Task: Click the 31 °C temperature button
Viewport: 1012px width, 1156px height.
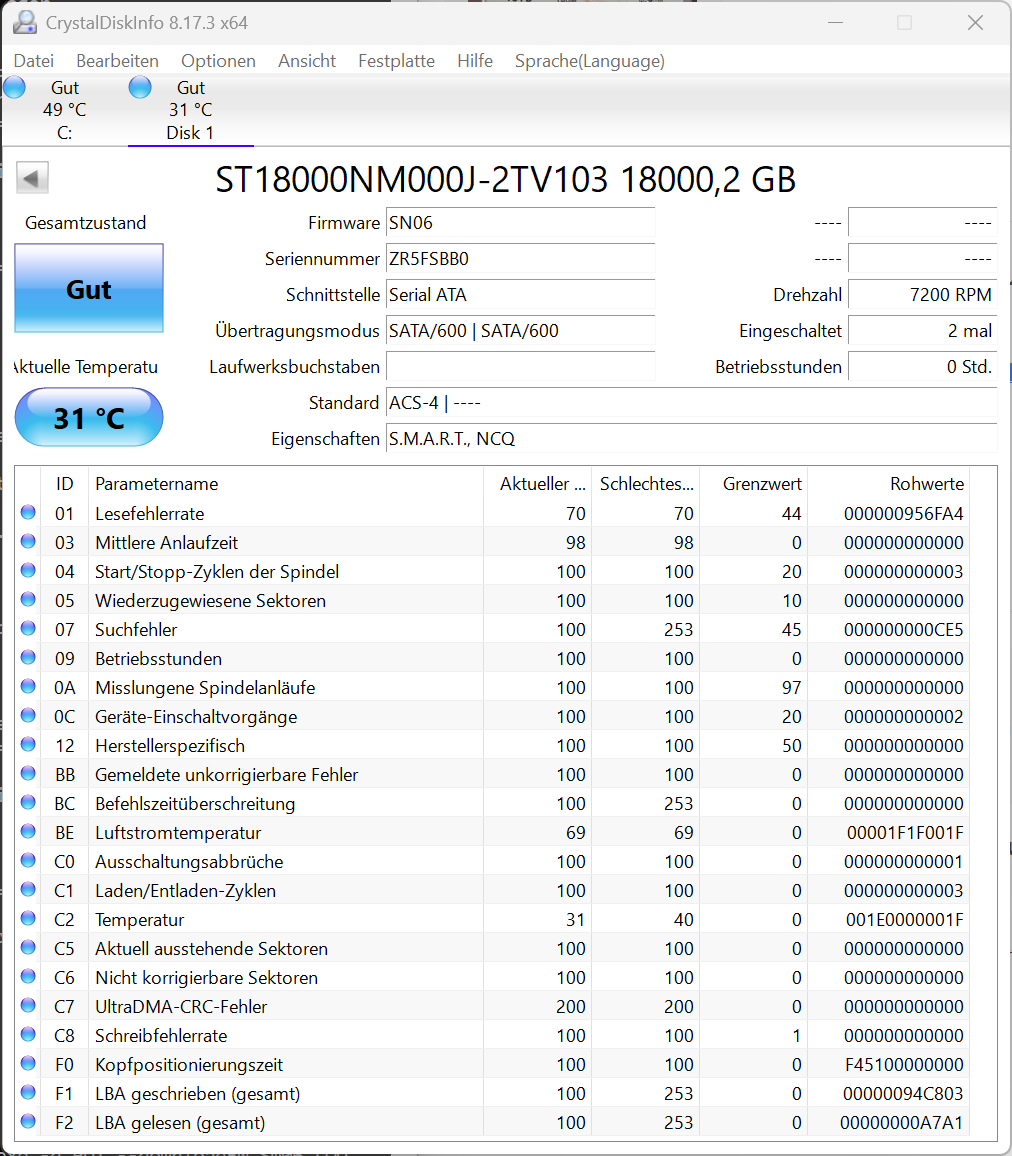Action: 89,417
